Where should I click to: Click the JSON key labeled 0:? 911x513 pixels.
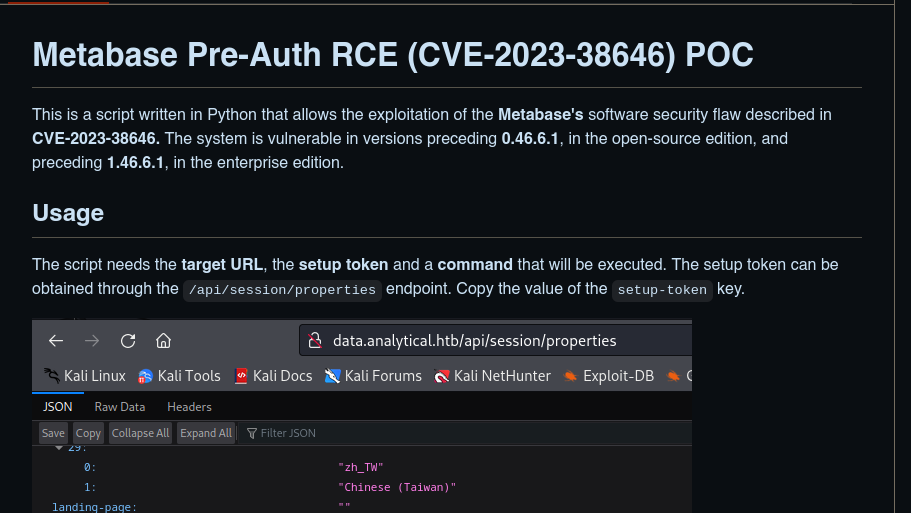point(89,467)
